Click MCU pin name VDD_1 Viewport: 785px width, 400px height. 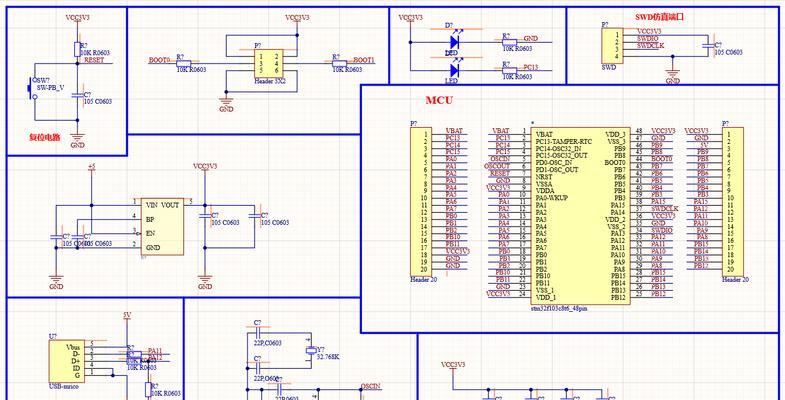click(x=546, y=297)
